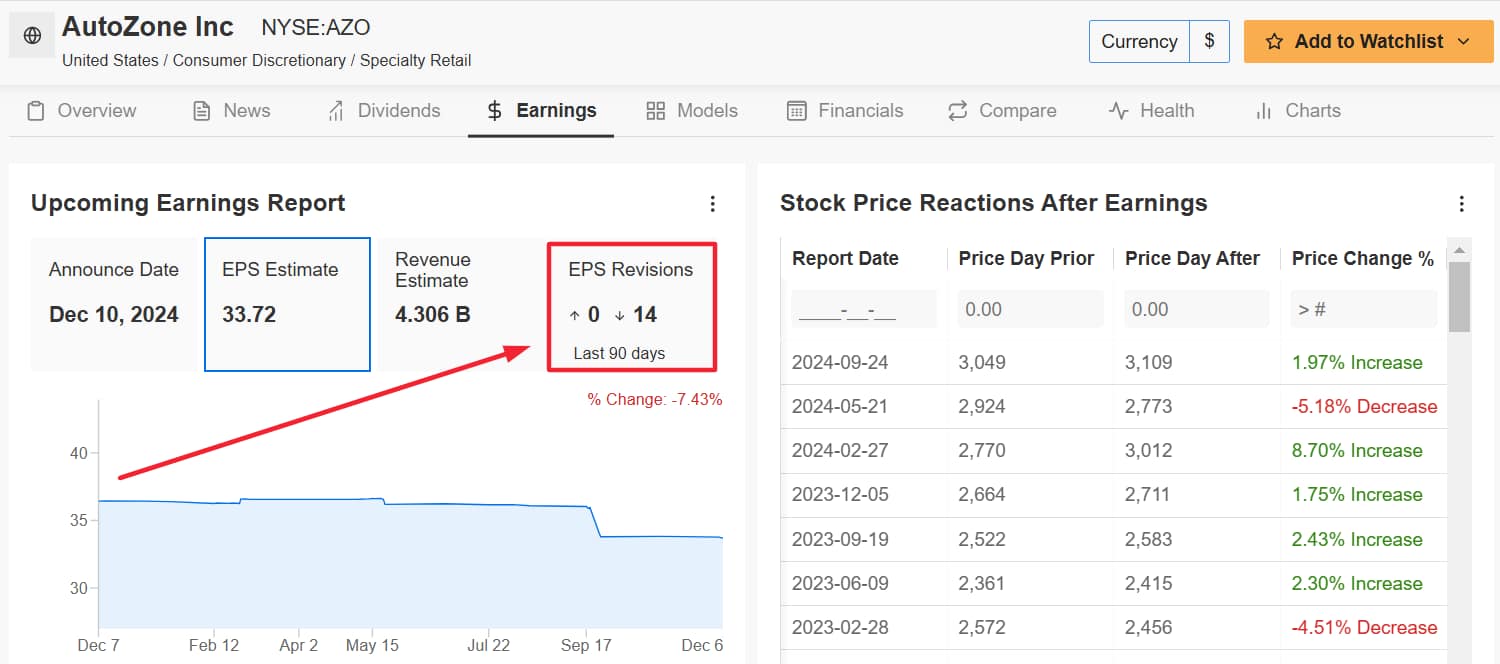Click the NYSE:AZO ticker text
Image resolution: width=1500 pixels, height=664 pixels.
315,27
